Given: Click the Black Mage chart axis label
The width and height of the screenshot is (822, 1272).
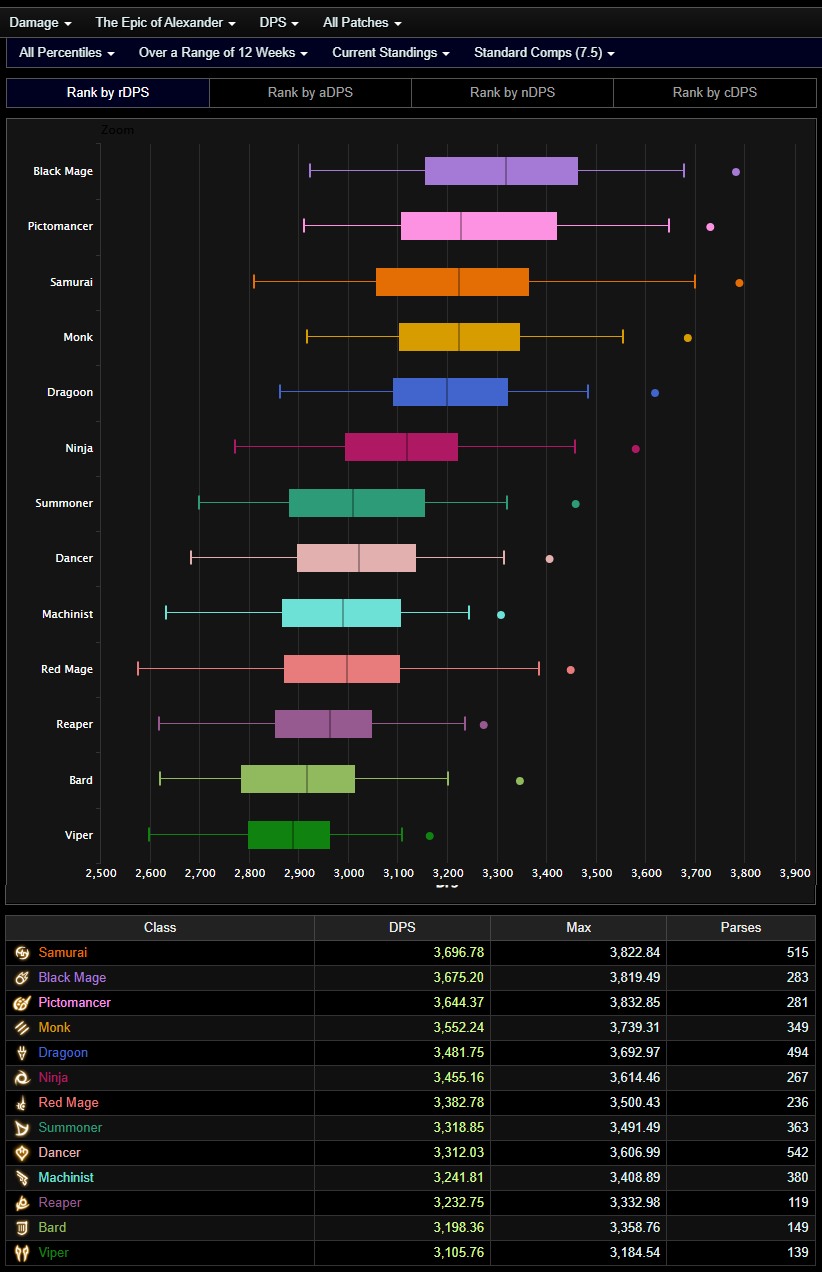Looking at the screenshot, I should click(x=63, y=171).
